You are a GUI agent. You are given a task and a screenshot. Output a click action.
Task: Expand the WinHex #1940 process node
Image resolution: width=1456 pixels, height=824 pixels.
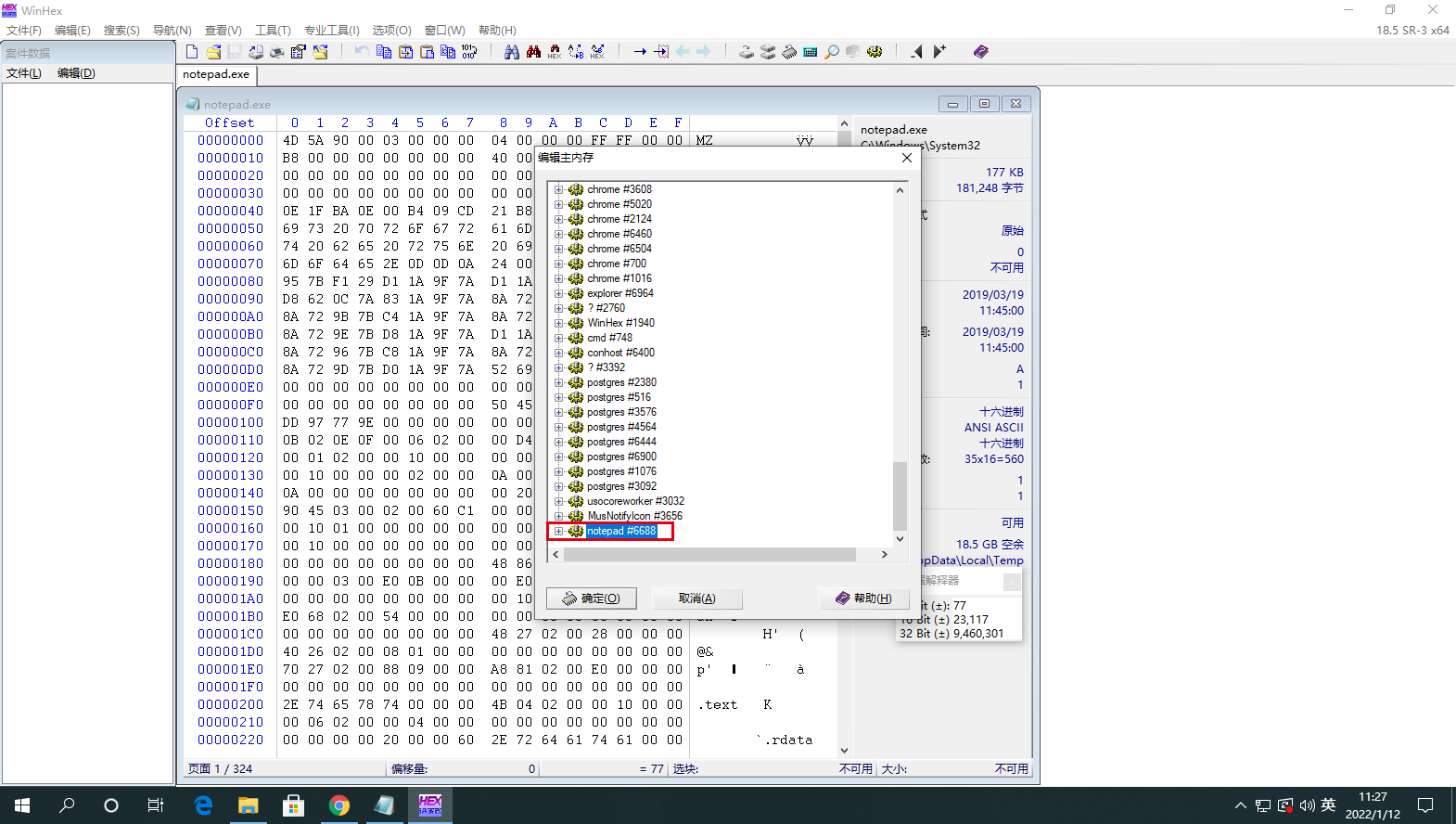click(559, 323)
